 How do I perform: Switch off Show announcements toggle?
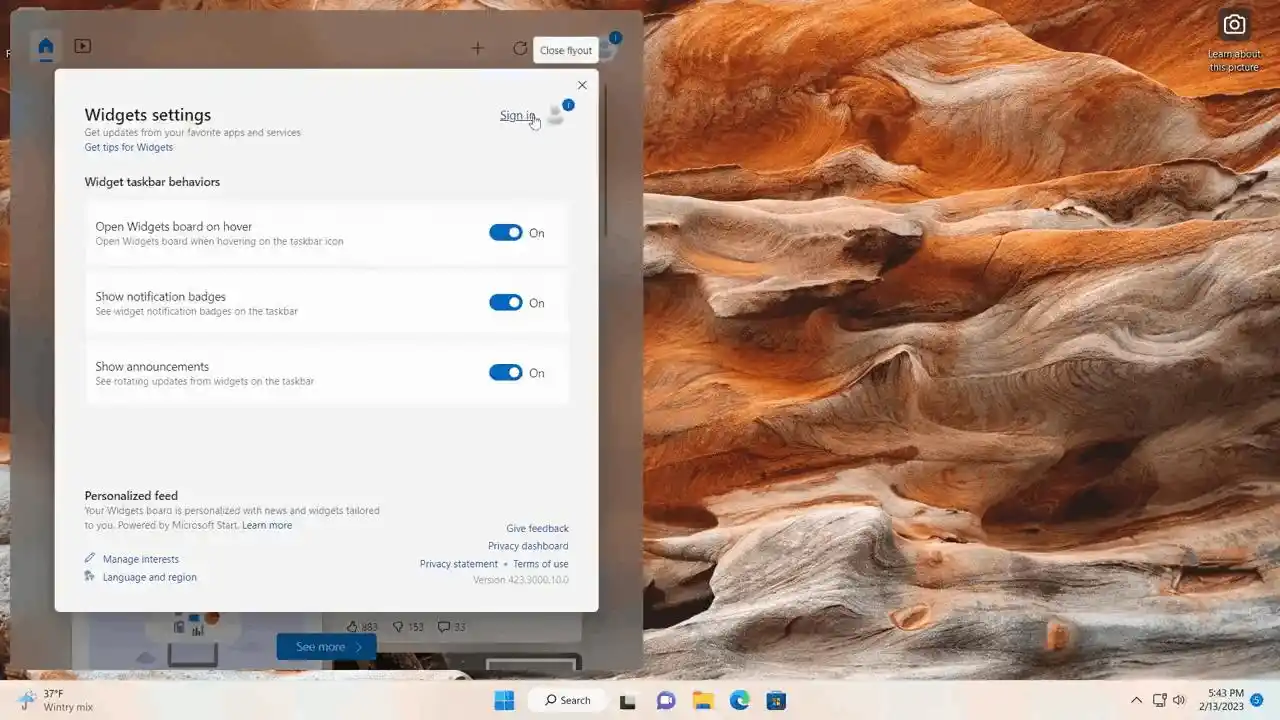pyautogui.click(x=506, y=373)
